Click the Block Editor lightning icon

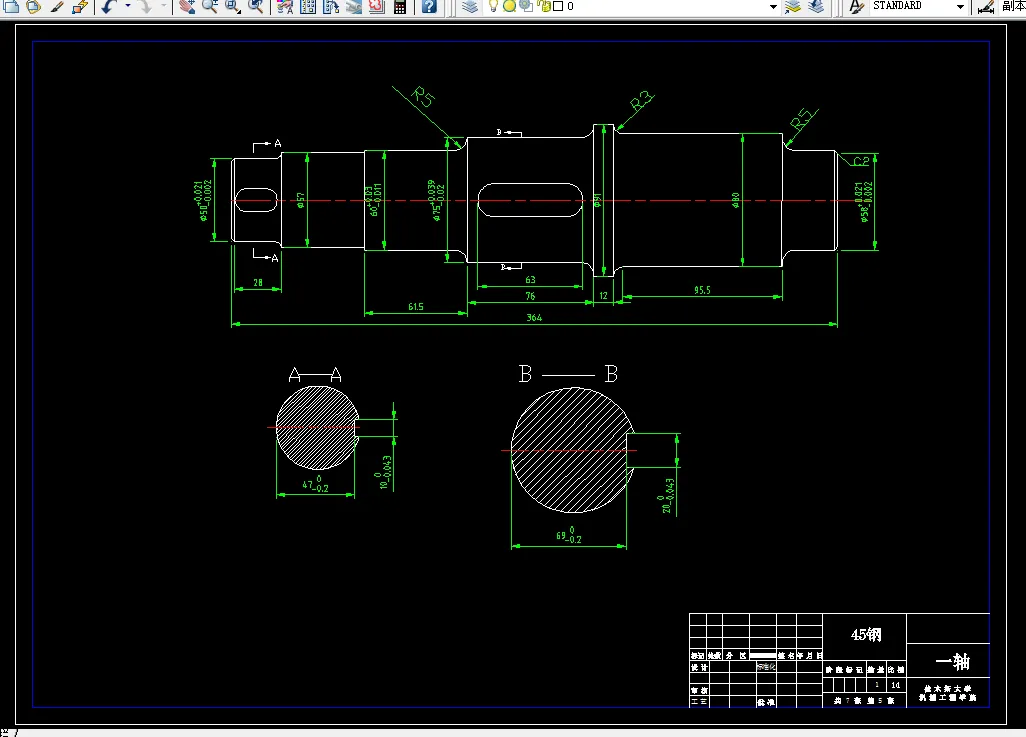pyautogui.click(x=80, y=7)
